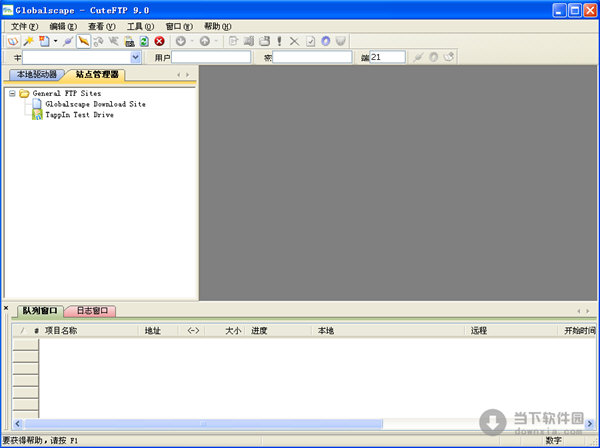Click the download arrow toolbar icon
The height and width of the screenshot is (448, 600).
tap(180, 41)
